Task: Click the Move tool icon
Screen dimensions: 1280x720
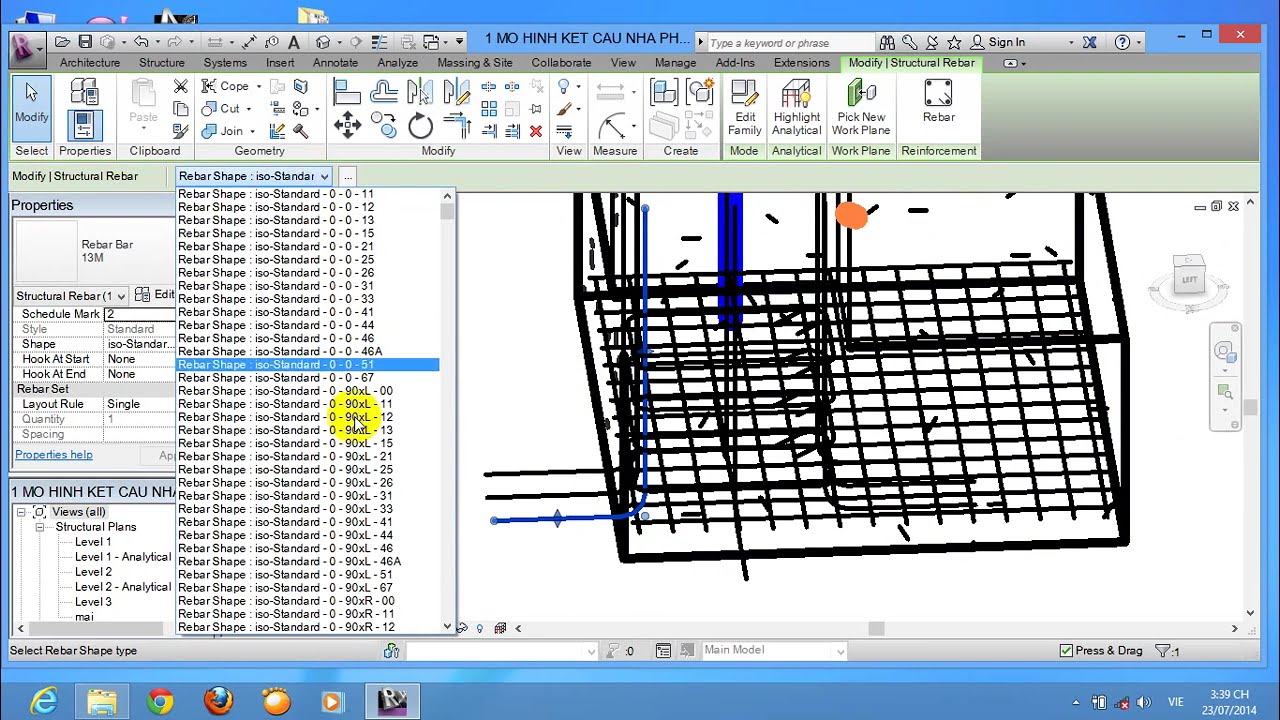Action: click(347, 125)
